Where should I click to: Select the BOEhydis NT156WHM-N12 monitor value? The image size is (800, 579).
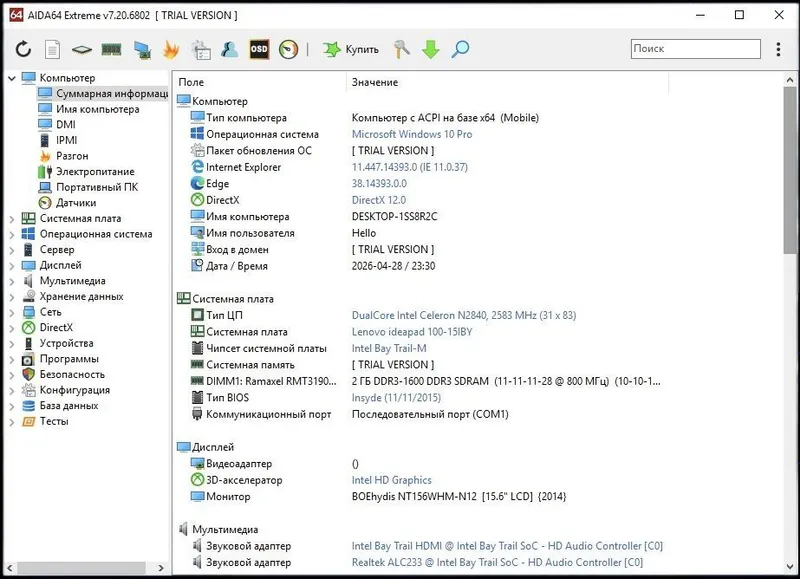(459, 496)
